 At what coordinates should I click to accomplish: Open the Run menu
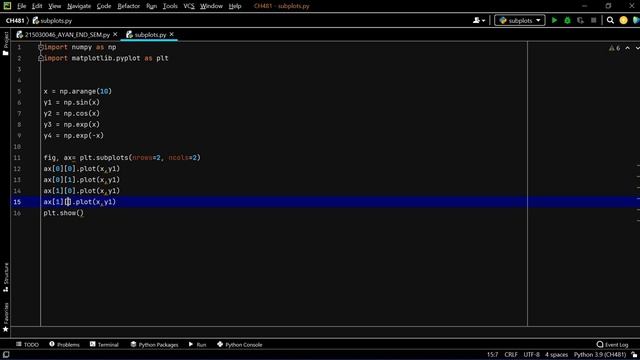151,6
